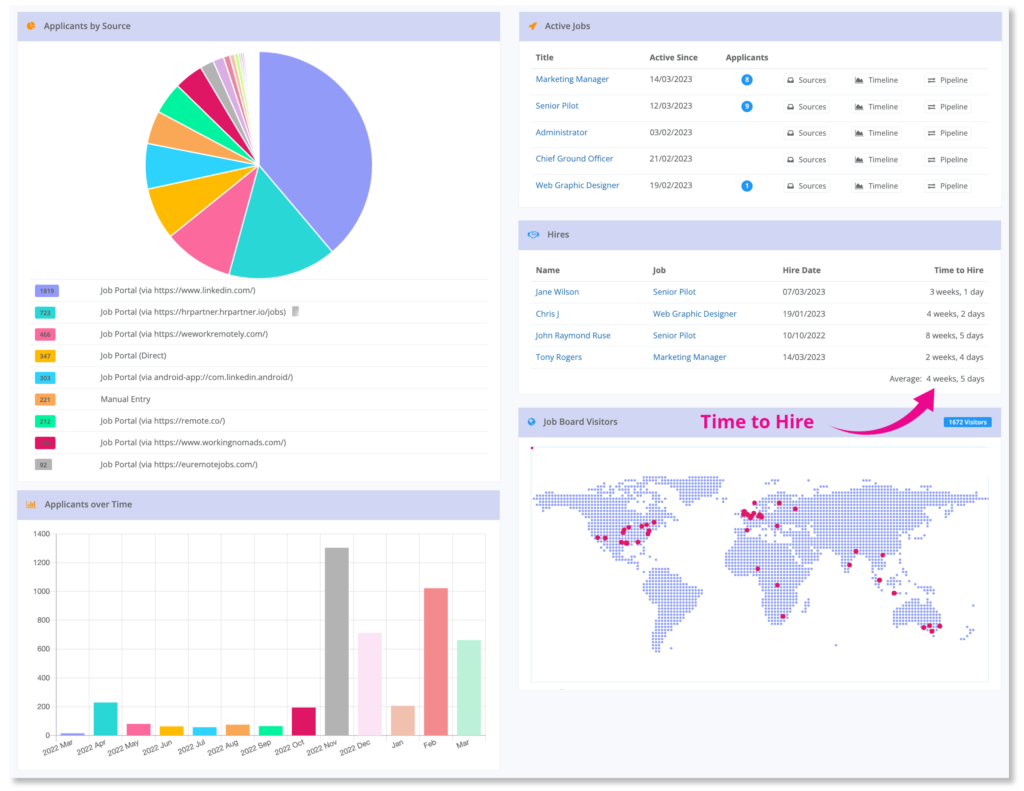Click the Applicants over Time bar chart icon
Screen dimensions: 1024x791
tap(31, 504)
